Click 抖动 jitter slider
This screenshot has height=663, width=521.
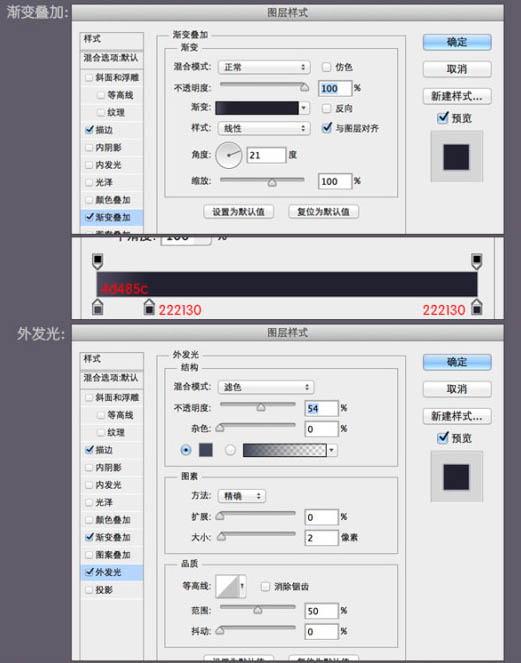pyautogui.click(x=255, y=630)
